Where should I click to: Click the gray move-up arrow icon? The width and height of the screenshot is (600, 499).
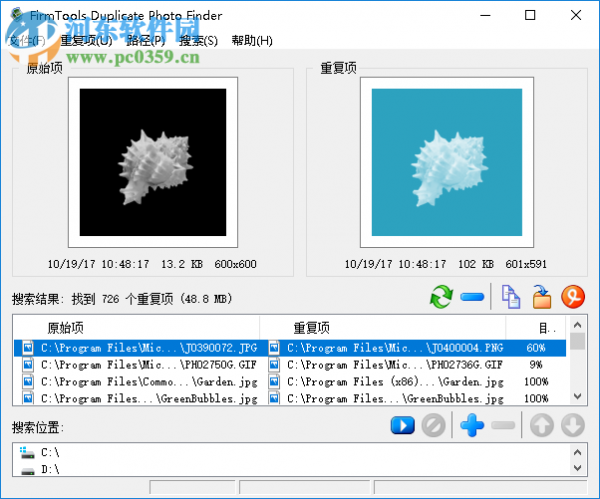[x=542, y=425]
